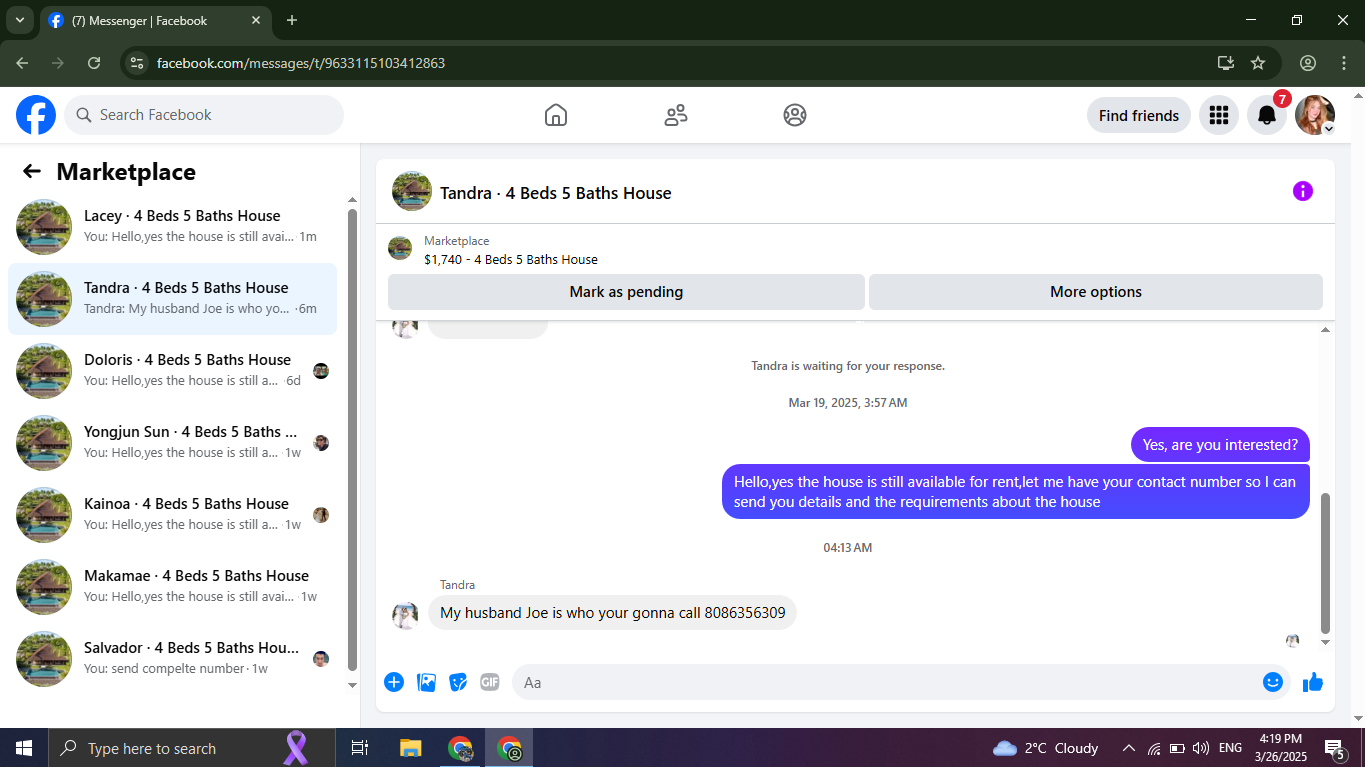
Task: Open the taskbar clock and date
Action: tap(1283, 748)
